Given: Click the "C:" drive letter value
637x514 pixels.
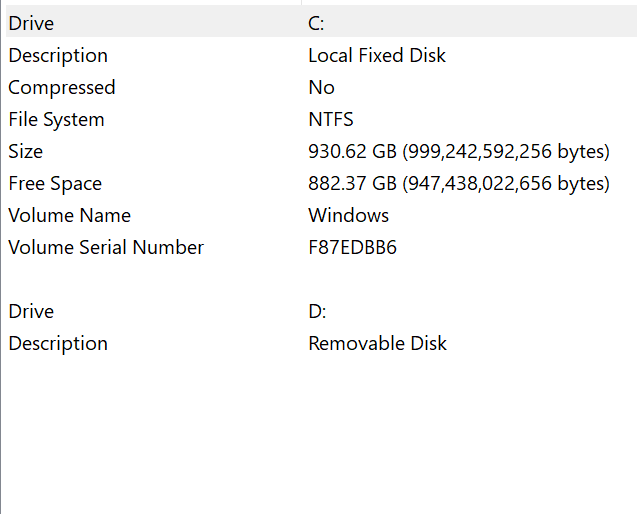Looking at the screenshot, I should [x=316, y=23].
